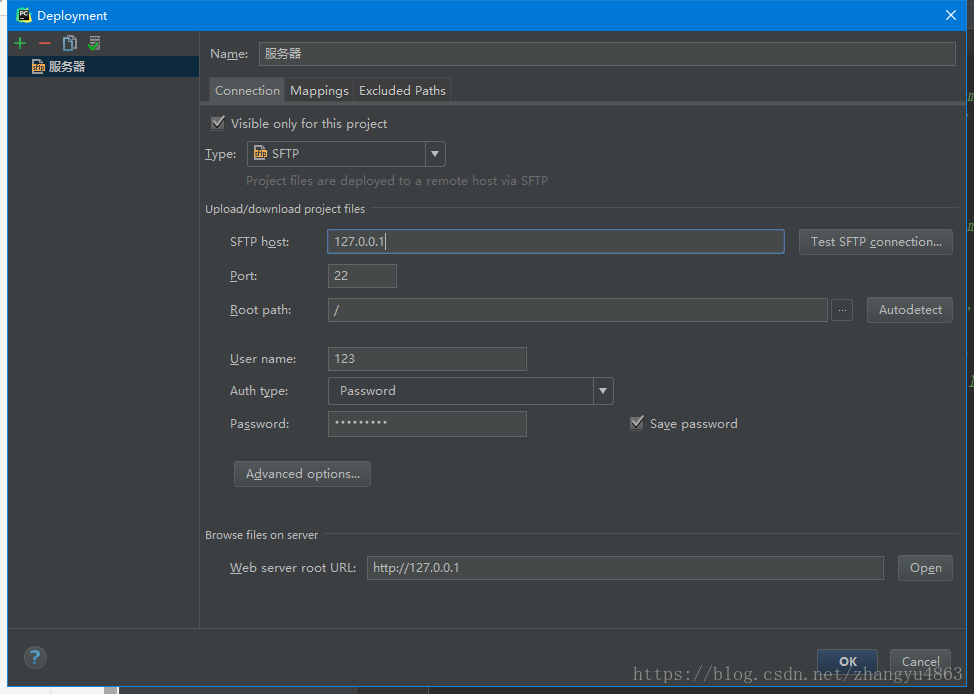Close the Deployment dialog with X
The height and width of the screenshot is (694, 974).
[951, 15]
